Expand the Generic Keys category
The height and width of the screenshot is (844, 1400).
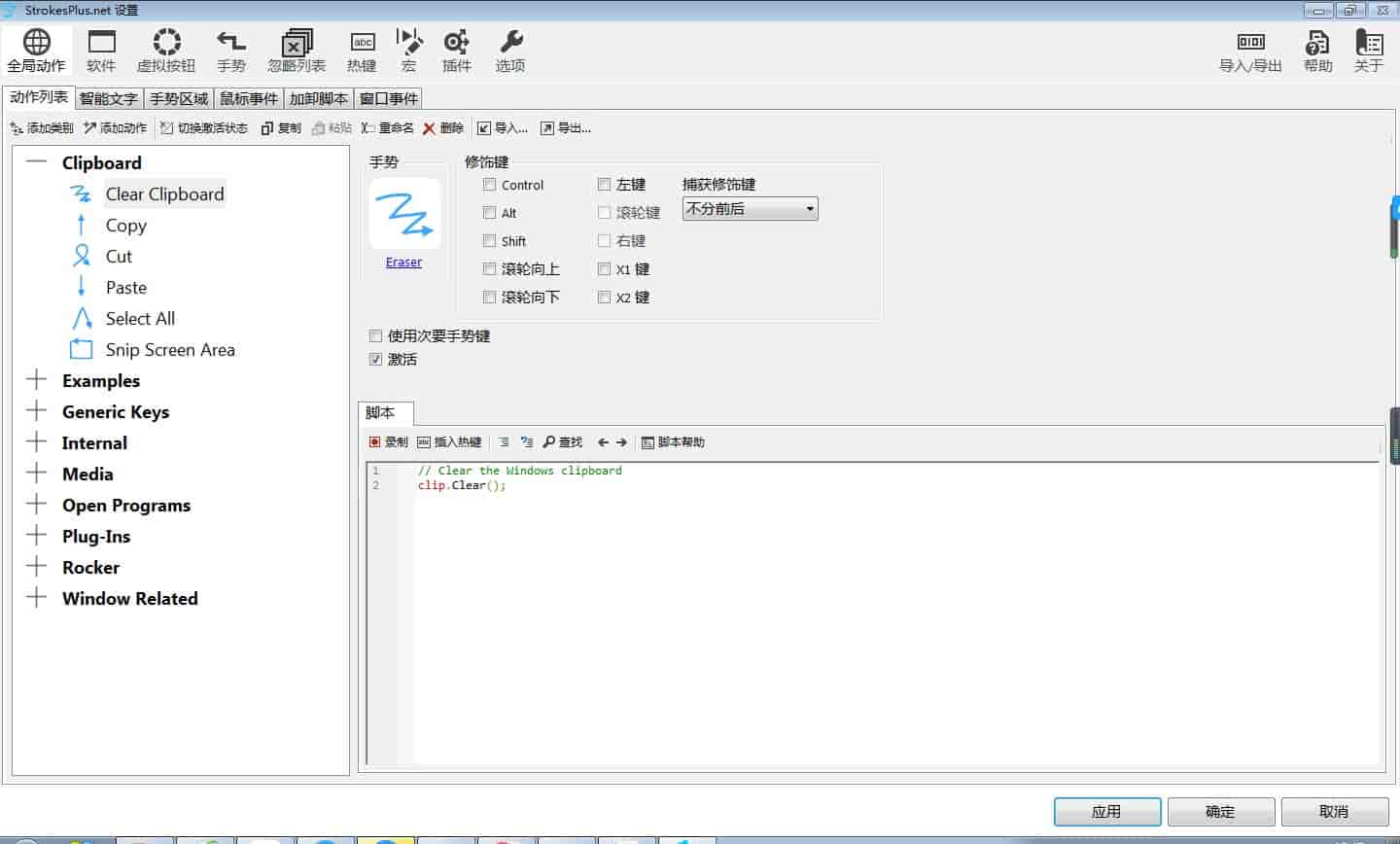pyautogui.click(x=37, y=411)
